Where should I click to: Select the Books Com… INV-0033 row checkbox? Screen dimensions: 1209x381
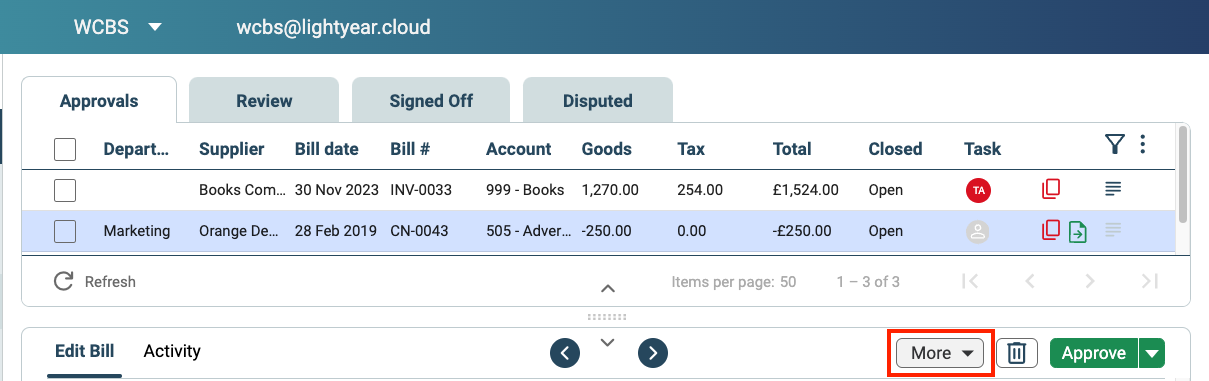(x=65, y=190)
